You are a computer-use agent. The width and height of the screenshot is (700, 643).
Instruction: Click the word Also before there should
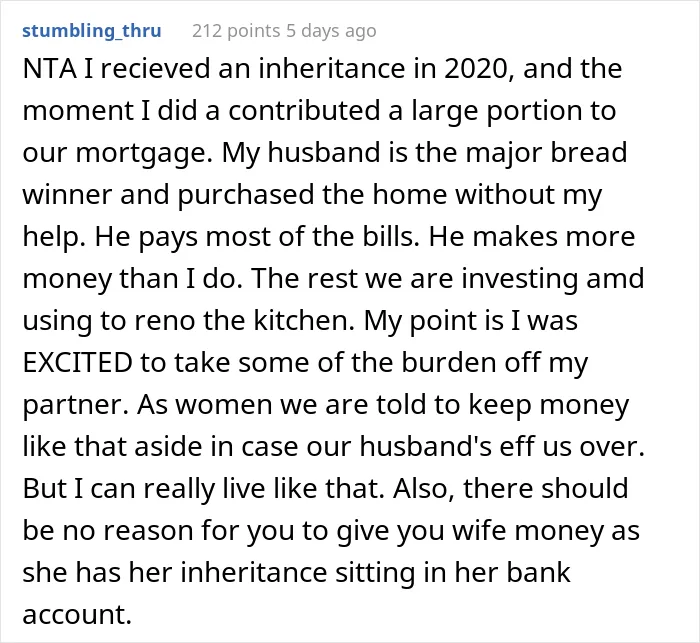424,489
